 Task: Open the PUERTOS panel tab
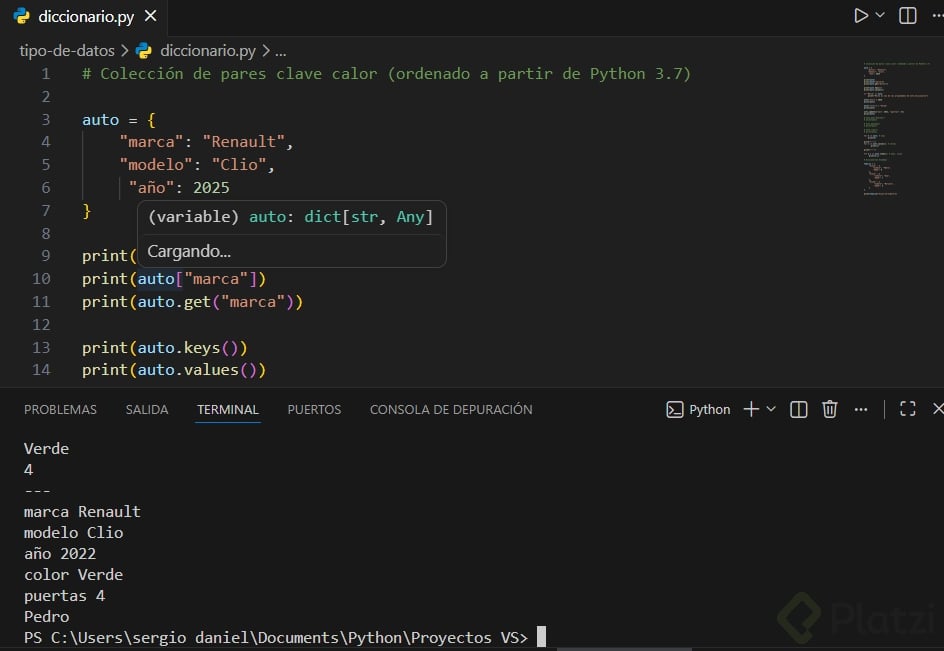[x=314, y=409]
